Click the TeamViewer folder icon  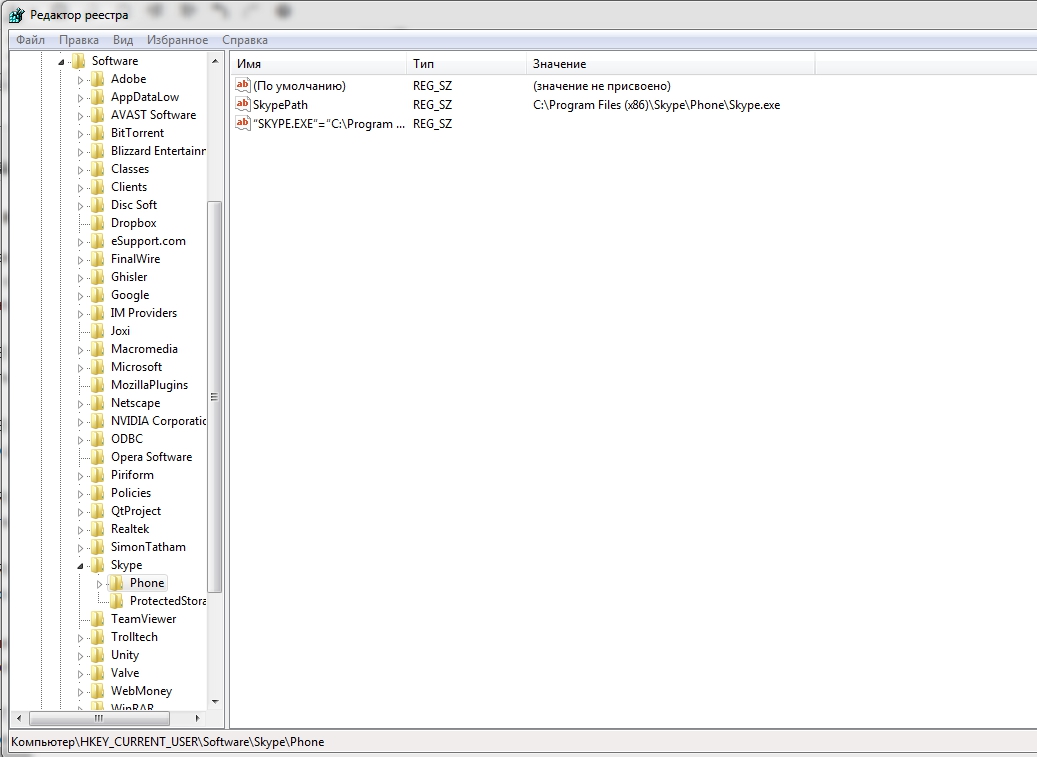(97, 619)
